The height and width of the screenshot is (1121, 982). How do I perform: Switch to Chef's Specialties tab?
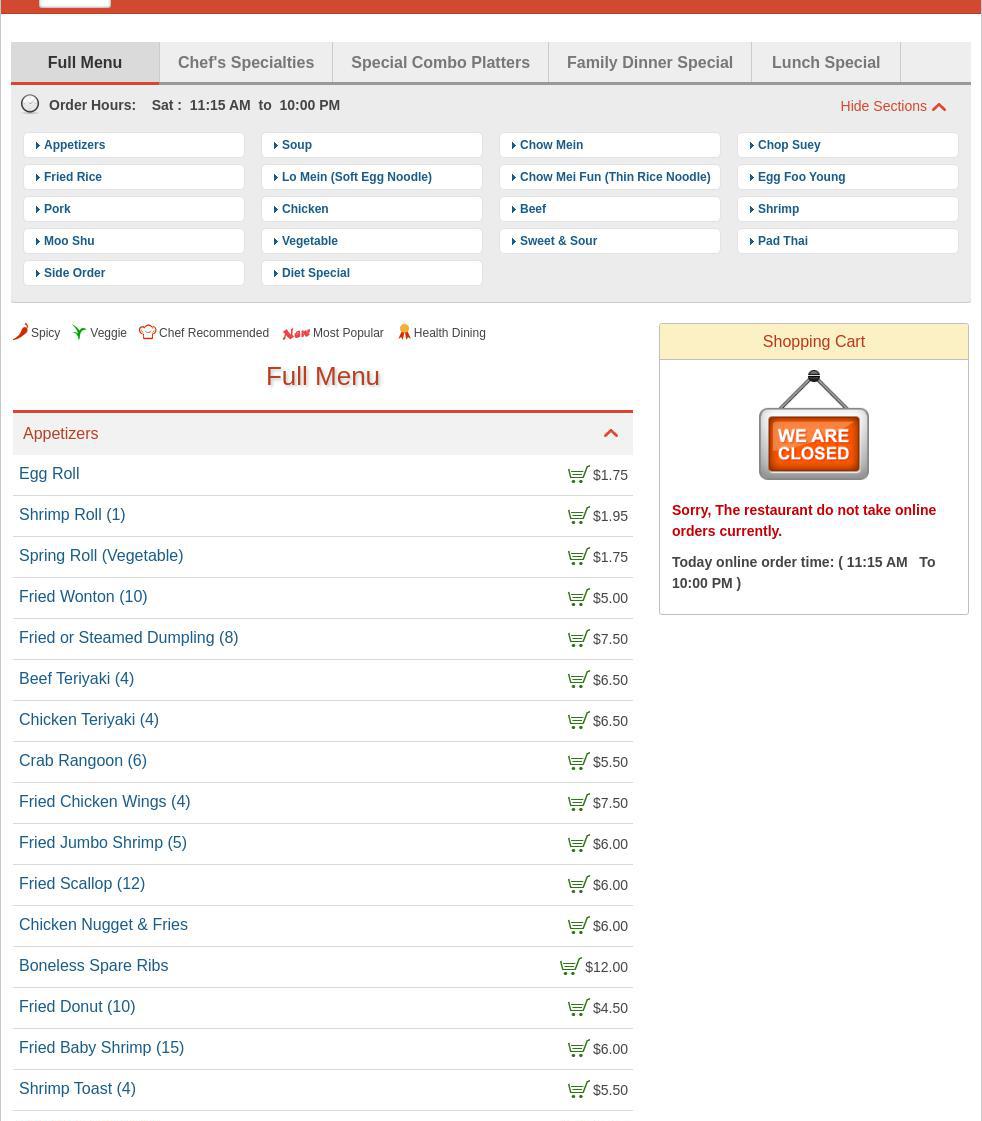point(246,62)
